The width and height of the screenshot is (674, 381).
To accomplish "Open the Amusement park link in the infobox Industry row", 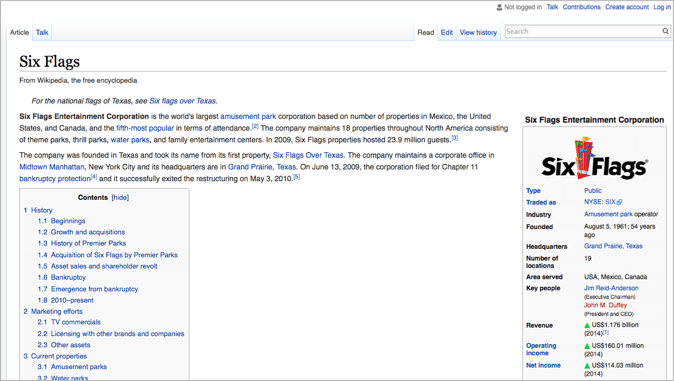I will [608, 214].
